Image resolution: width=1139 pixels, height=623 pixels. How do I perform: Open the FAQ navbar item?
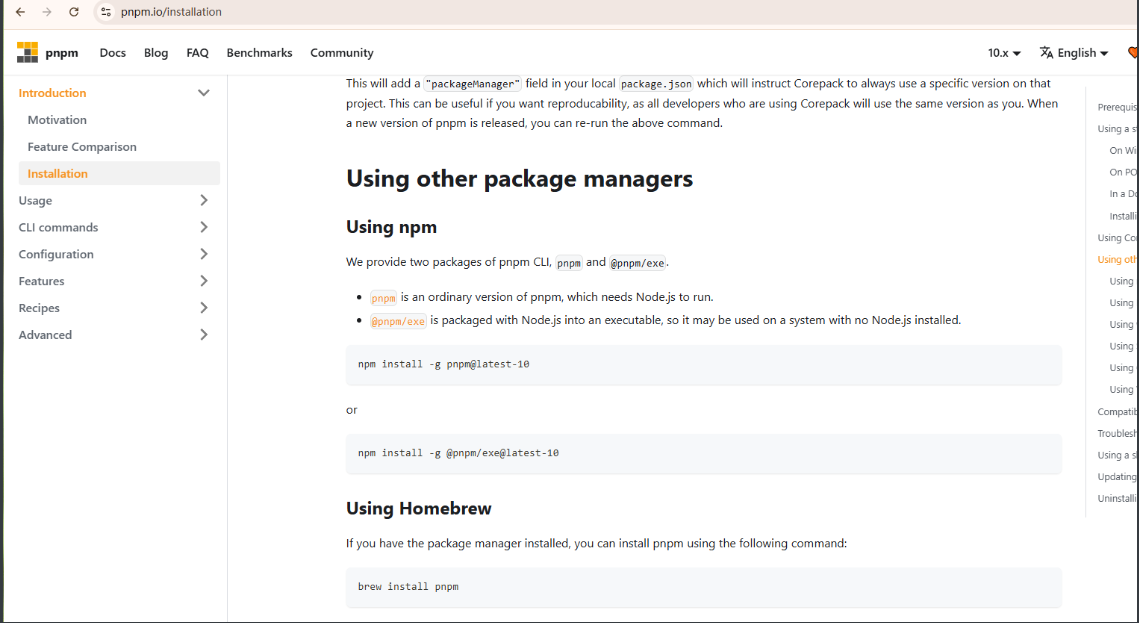coord(197,52)
